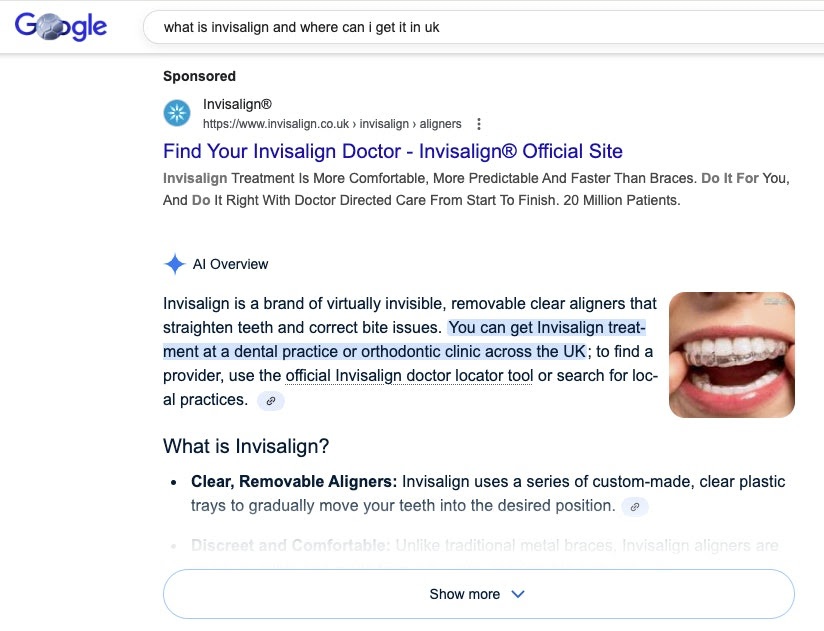Screen dimensions: 824x631
Task: Click the "AI Overview" label
Action: point(230,264)
